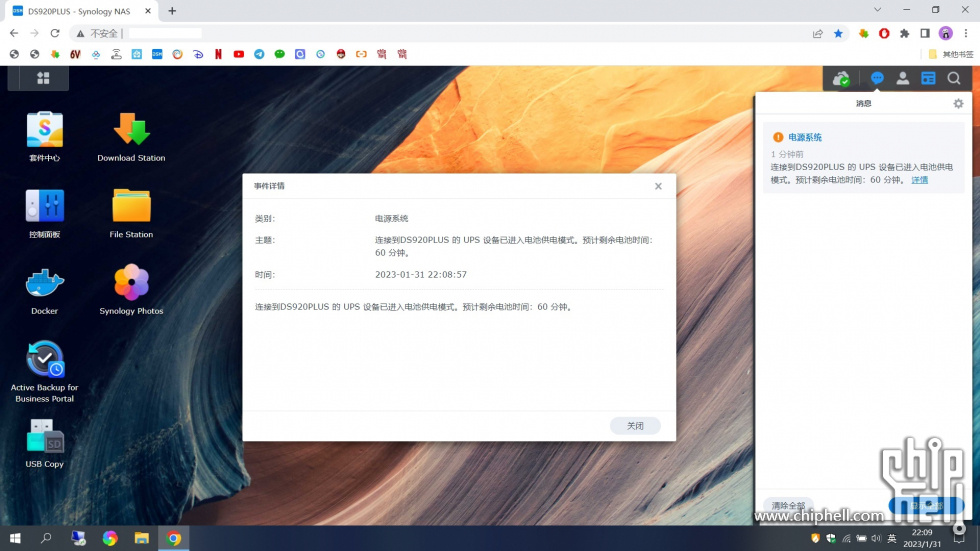Open the Netflix bookmark icon

pyautogui.click(x=218, y=54)
